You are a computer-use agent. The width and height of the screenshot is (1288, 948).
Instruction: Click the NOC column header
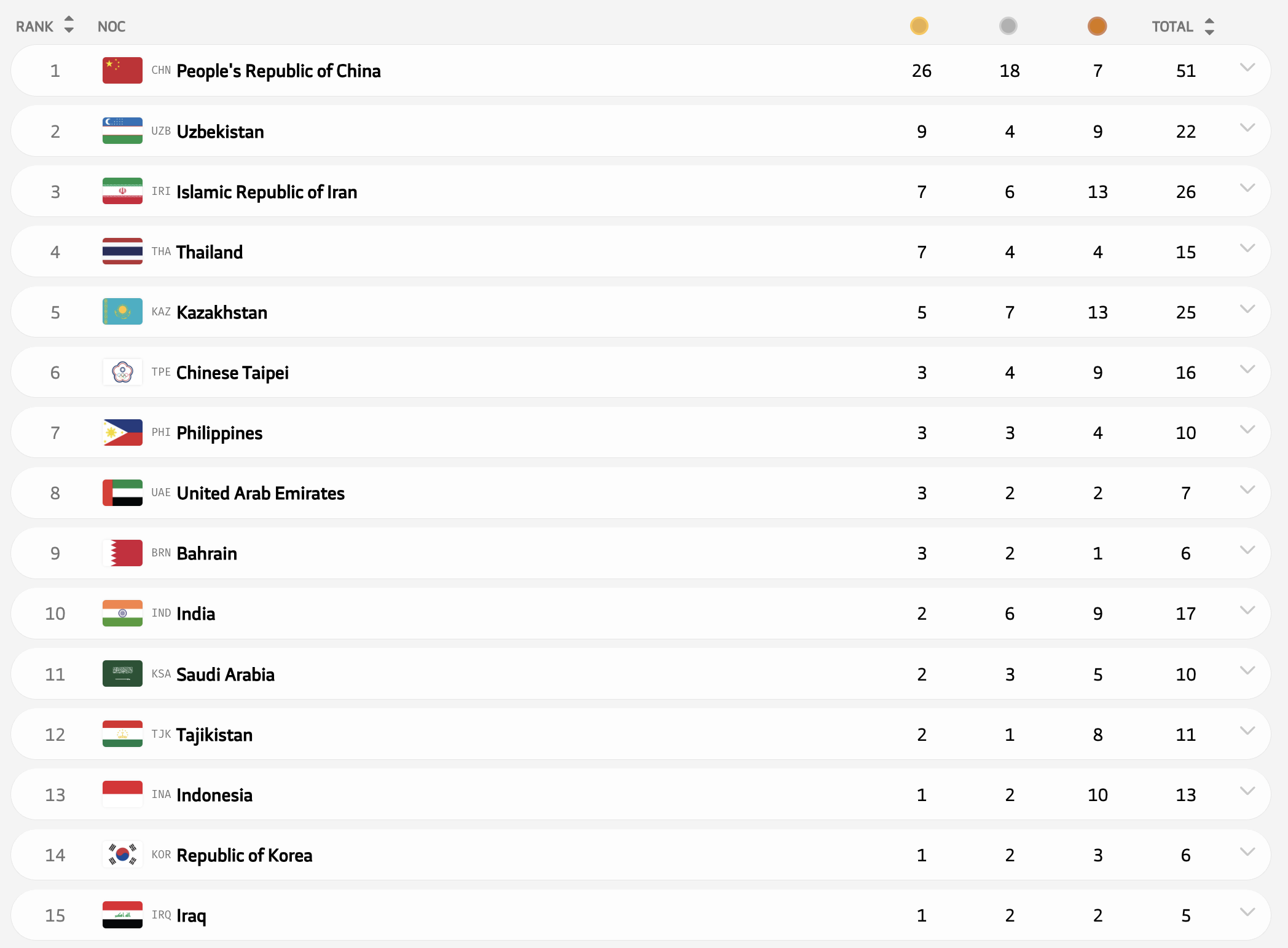pyautogui.click(x=111, y=26)
